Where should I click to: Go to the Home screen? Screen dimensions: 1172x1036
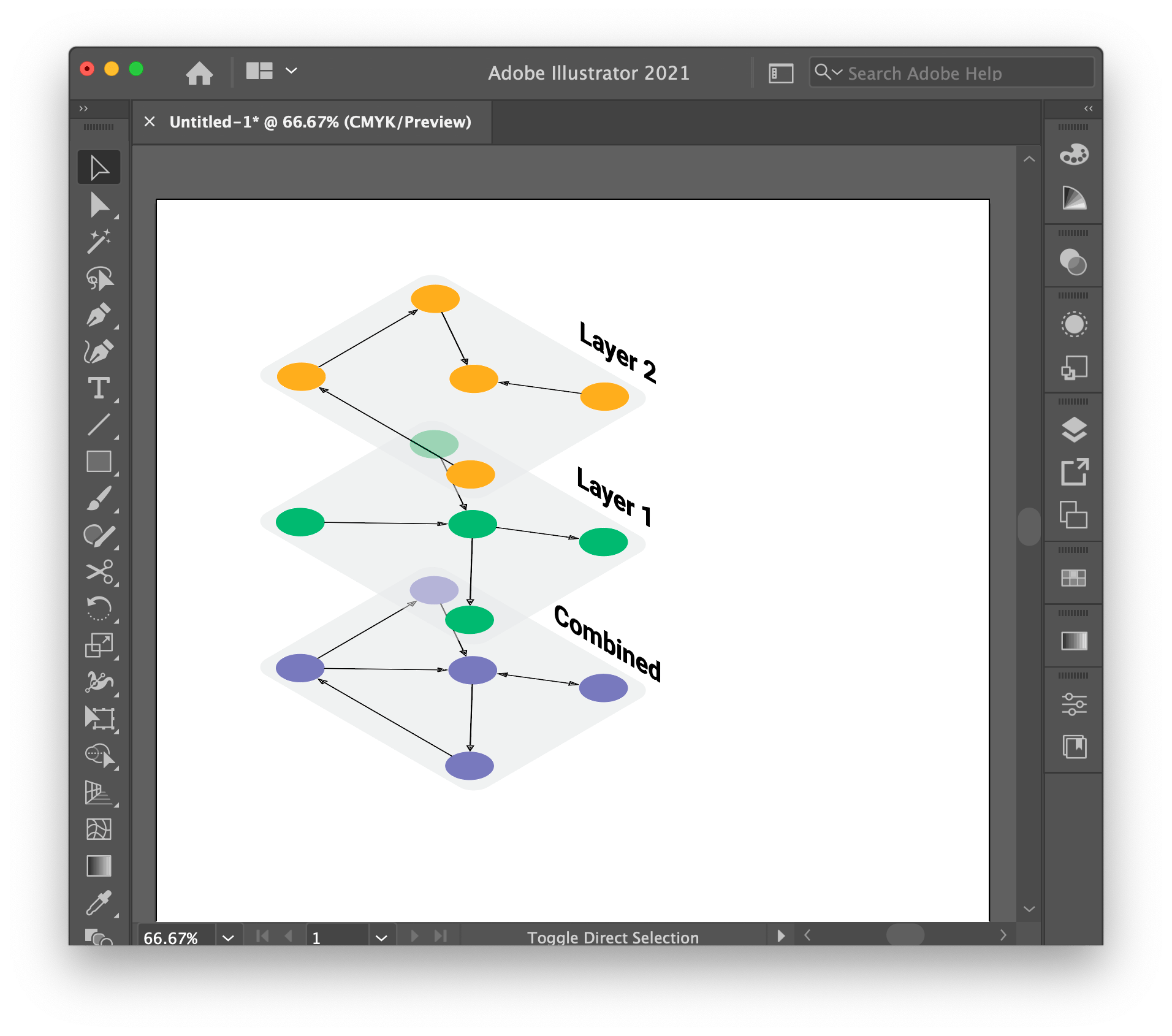click(199, 73)
